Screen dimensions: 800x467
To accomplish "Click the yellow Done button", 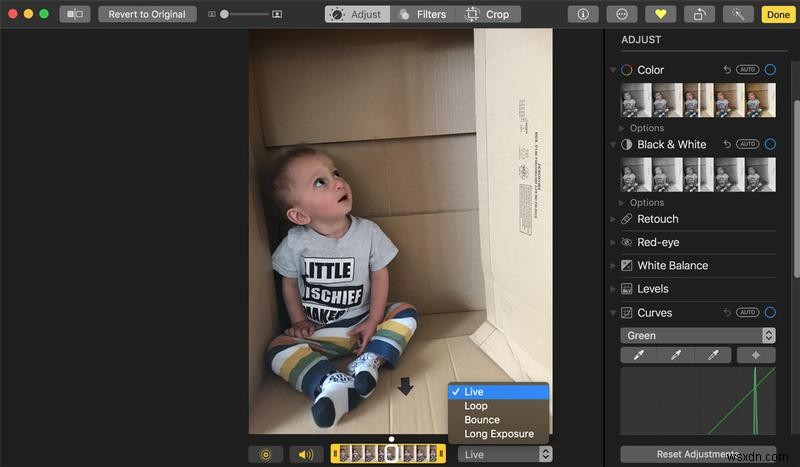I will coord(778,14).
